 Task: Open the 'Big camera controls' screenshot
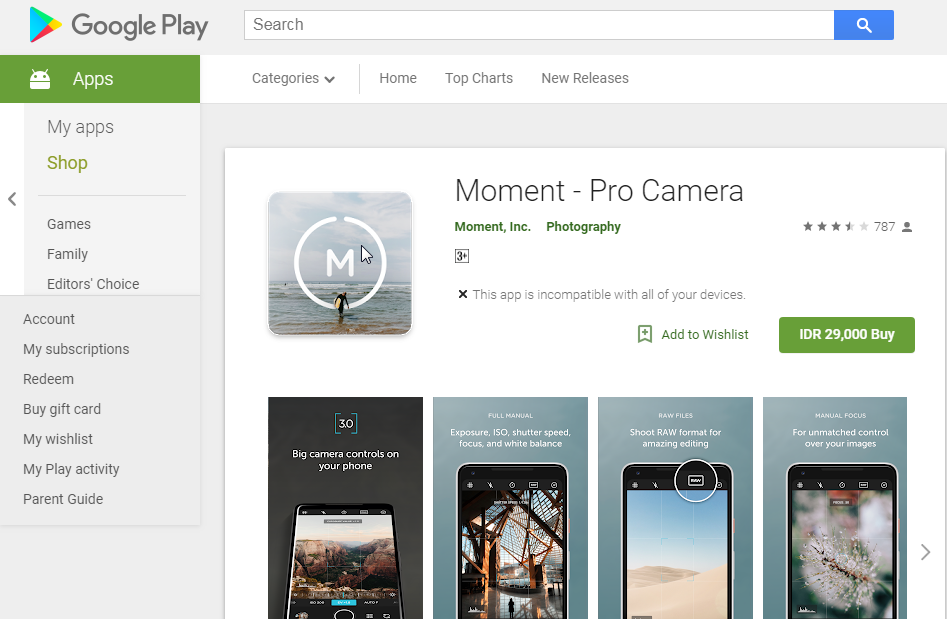[345, 508]
